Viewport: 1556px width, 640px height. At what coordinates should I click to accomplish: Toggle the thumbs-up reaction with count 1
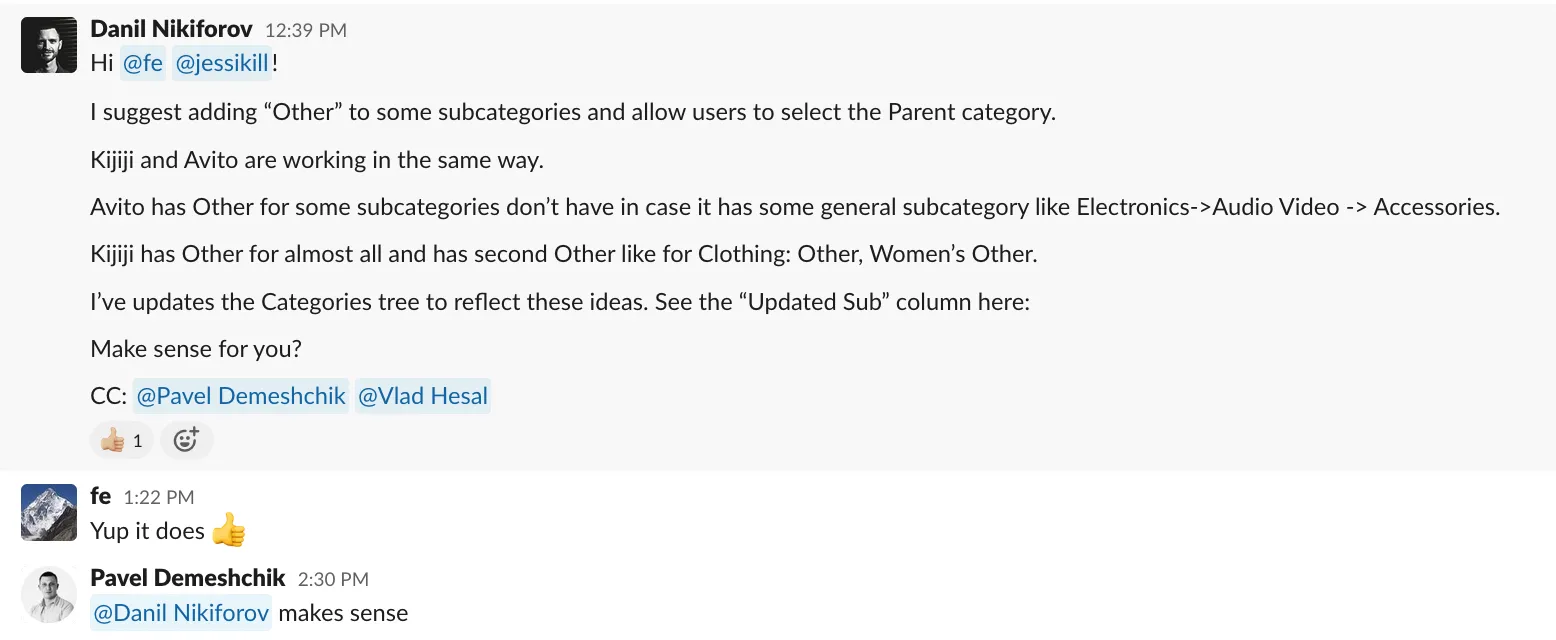coord(121,440)
